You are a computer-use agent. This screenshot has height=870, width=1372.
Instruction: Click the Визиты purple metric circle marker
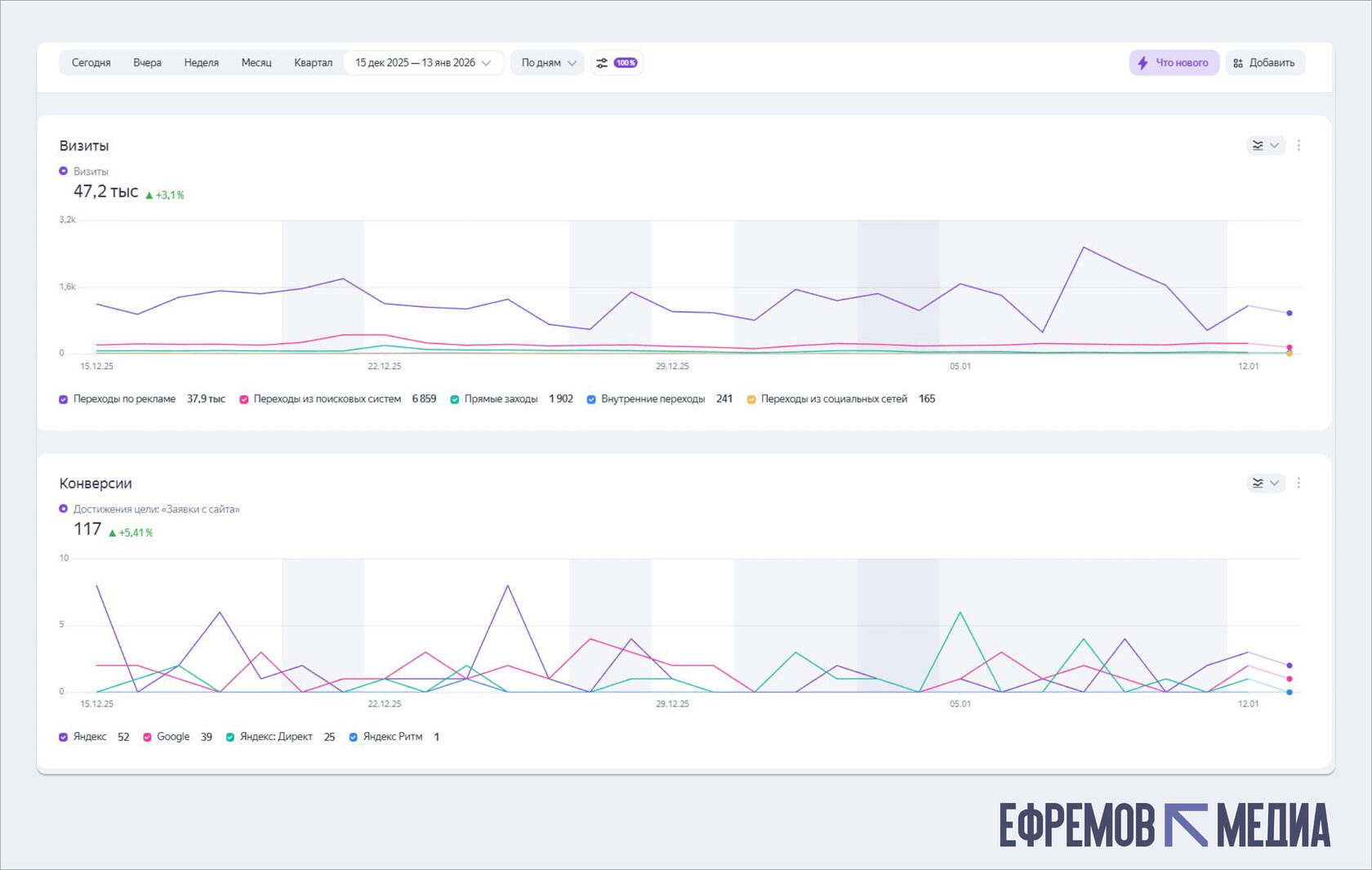tap(63, 171)
